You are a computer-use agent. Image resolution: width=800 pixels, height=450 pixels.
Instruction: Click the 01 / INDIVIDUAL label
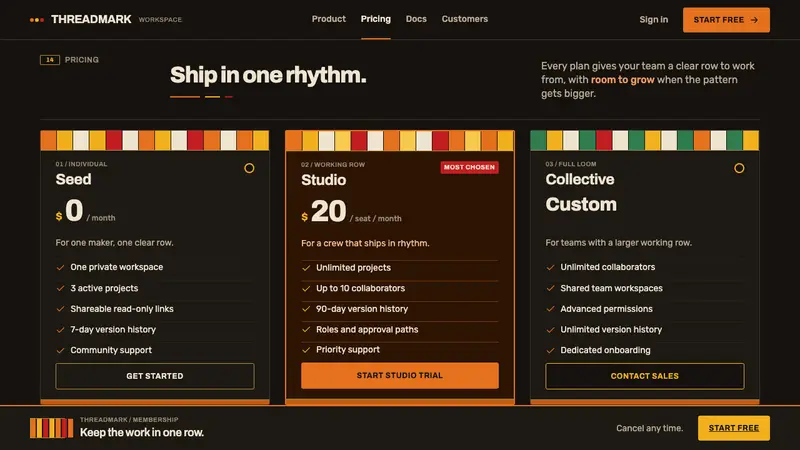click(x=81, y=164)
